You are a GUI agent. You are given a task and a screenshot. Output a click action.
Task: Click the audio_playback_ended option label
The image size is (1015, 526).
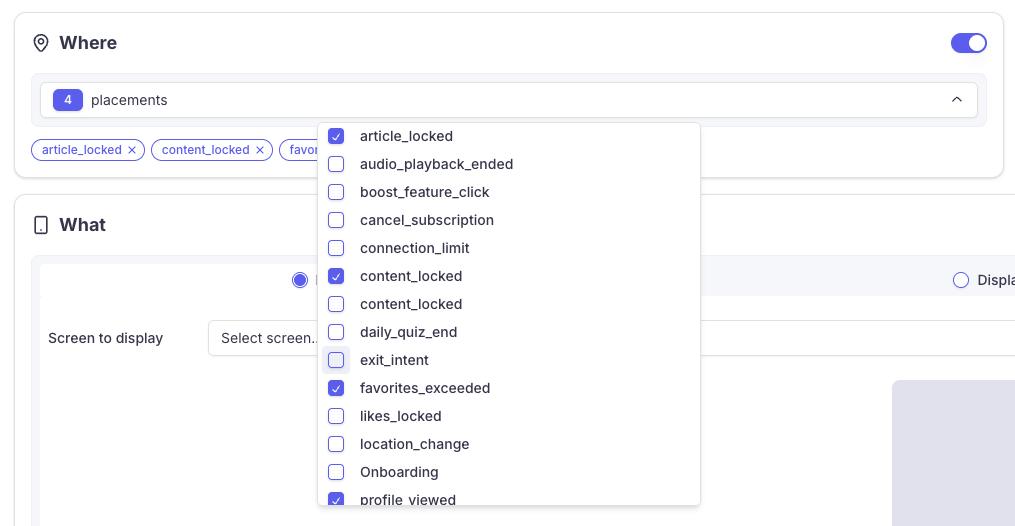point(436,164)
